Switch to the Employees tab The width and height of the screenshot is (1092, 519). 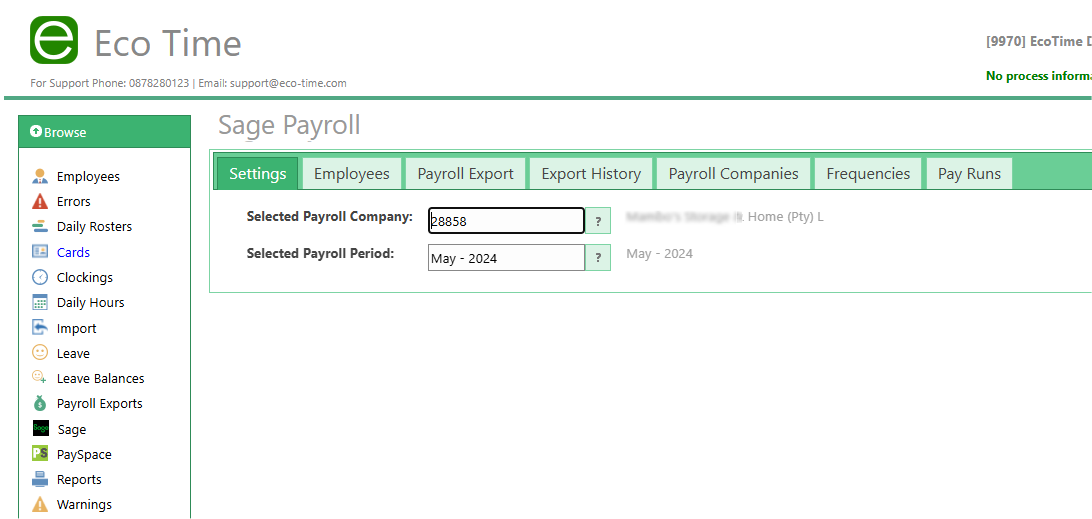pyautogui.click(x=352, y=173)
